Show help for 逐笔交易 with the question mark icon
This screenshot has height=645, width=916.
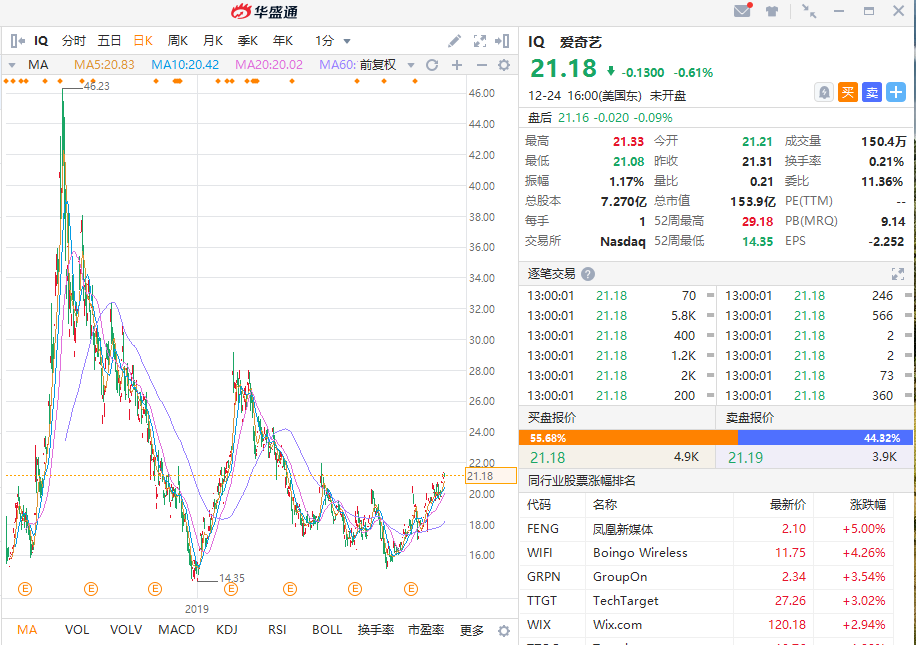pyautogui.click(x=588, y=273)
